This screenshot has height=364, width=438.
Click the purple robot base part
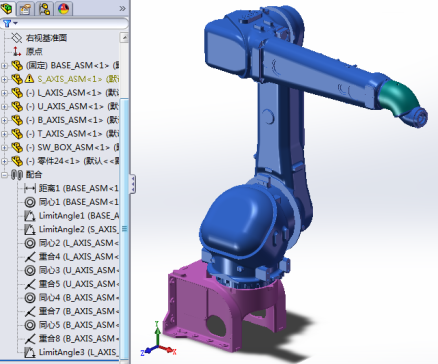click(x=204, y=302)
